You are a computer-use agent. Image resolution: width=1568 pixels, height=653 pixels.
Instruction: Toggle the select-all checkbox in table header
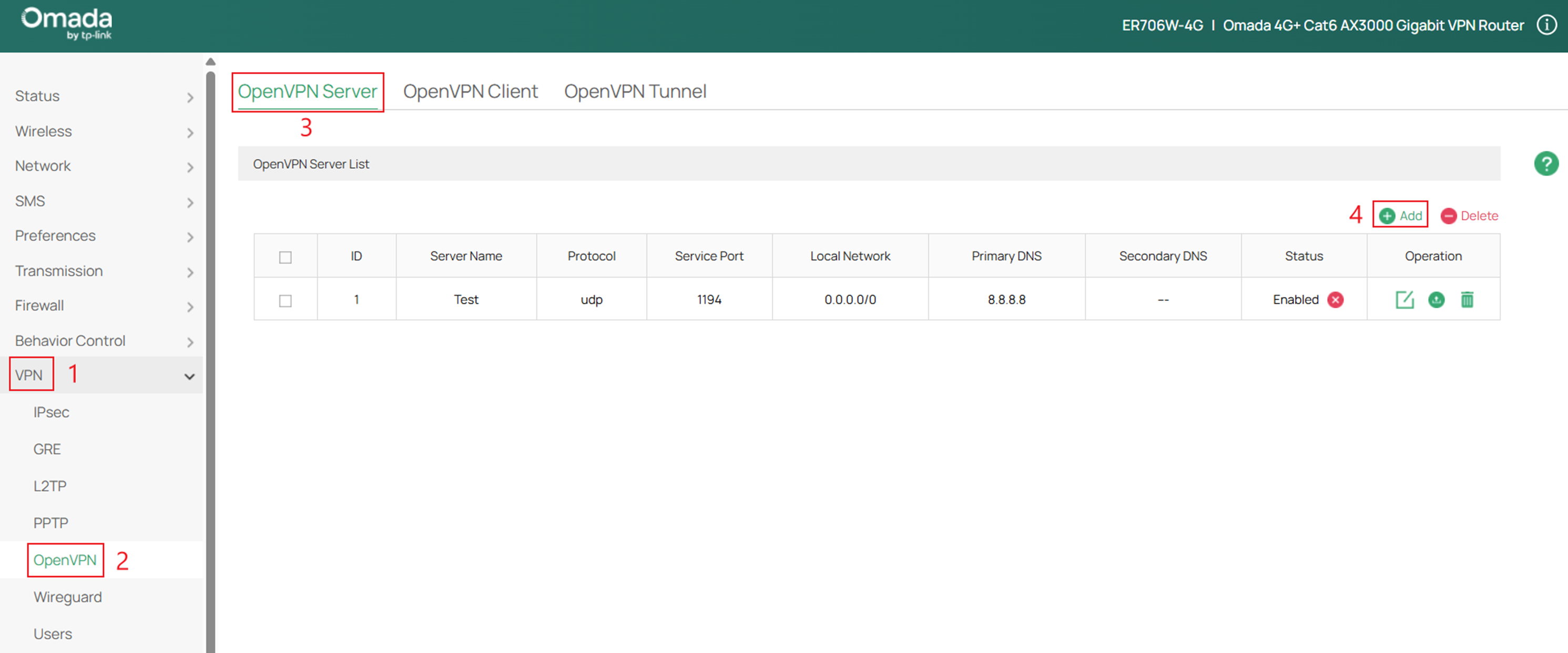tap(285, 257)
